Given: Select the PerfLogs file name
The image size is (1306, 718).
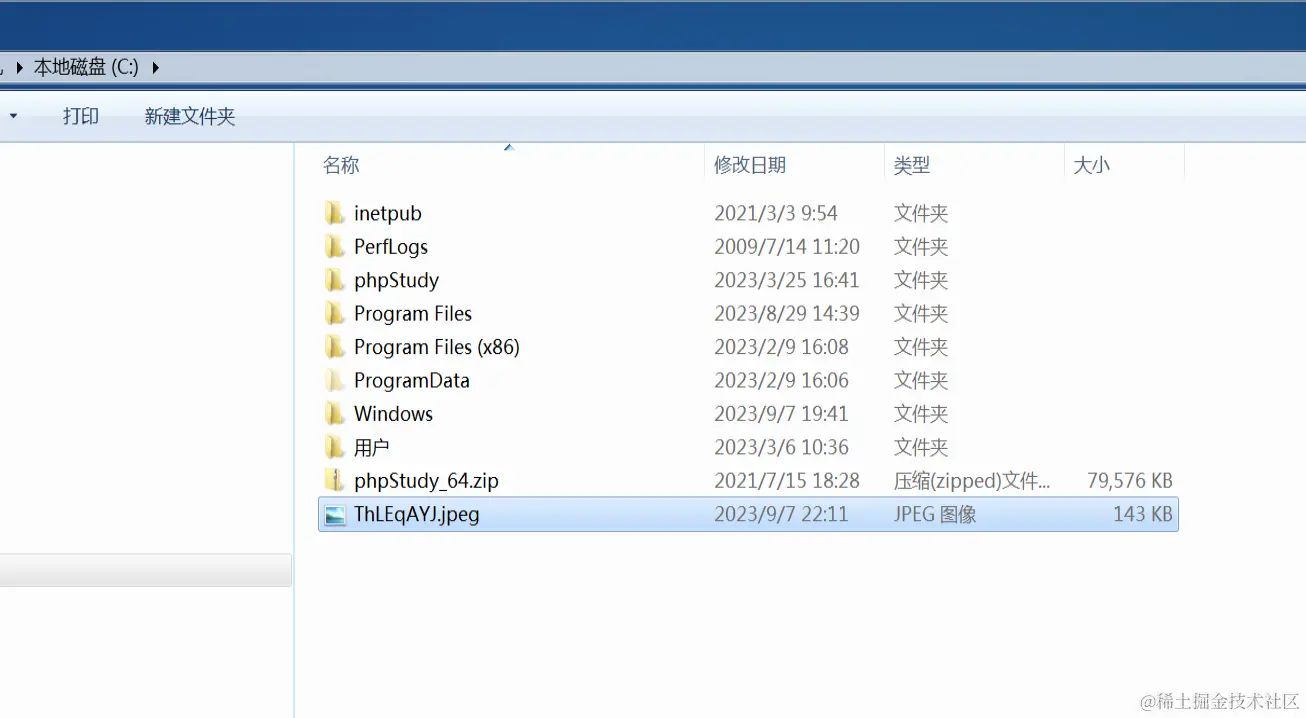Looking at the screenshot, I should [391, 247].
